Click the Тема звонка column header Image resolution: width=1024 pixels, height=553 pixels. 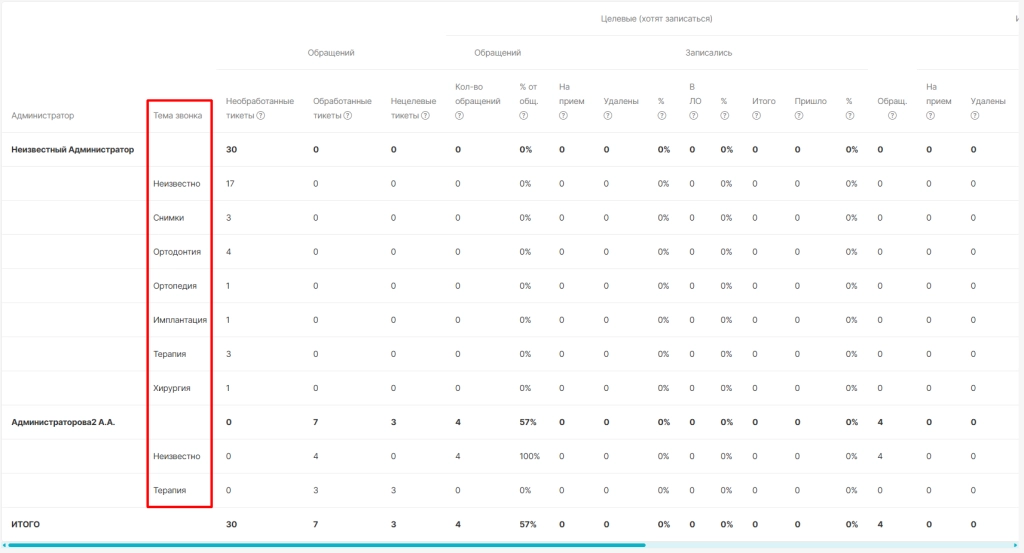(178, 116)
